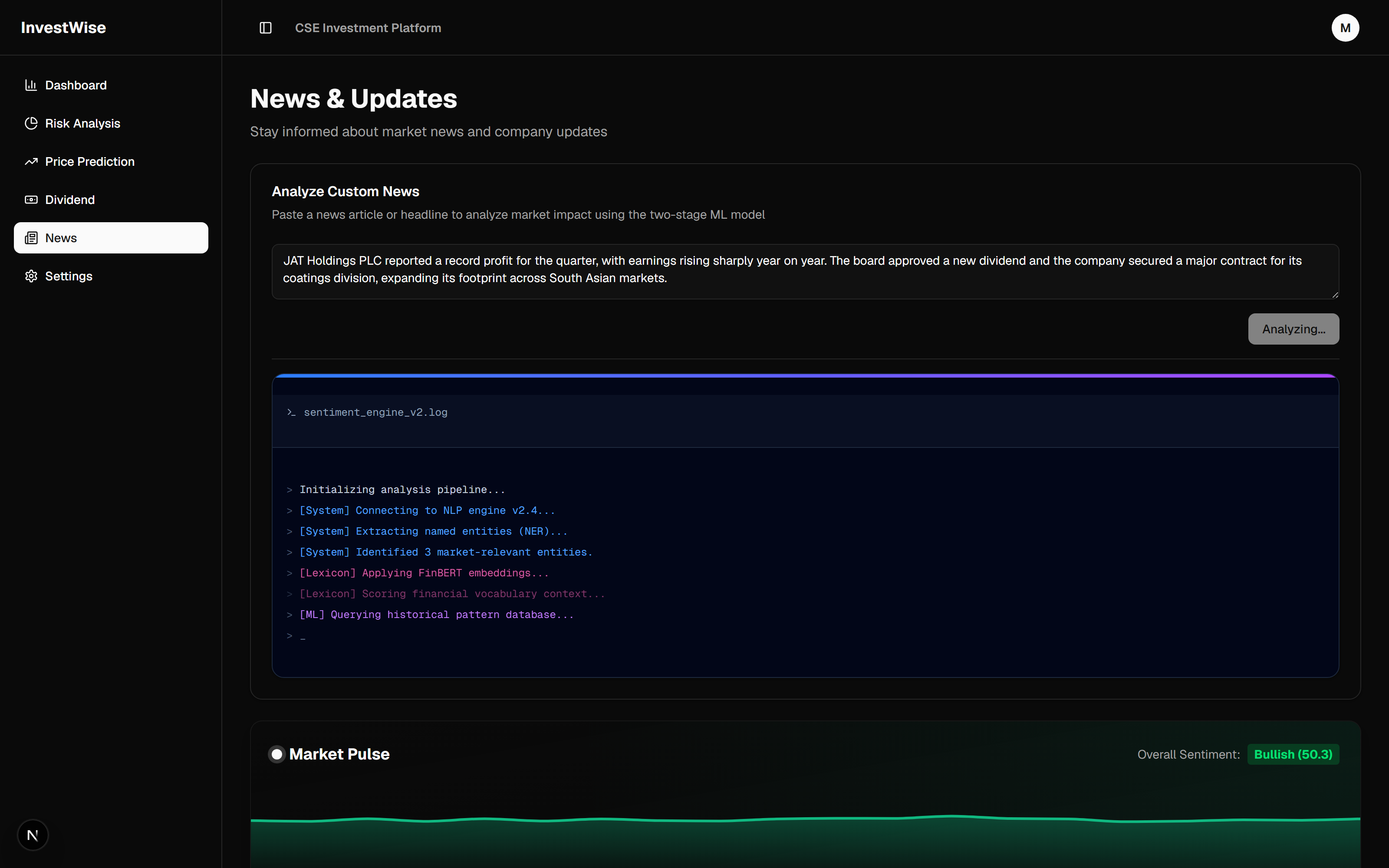Viewport: 1389px width, 868px height.
Task: Open the Dividend page
Action: coord(111,200)
